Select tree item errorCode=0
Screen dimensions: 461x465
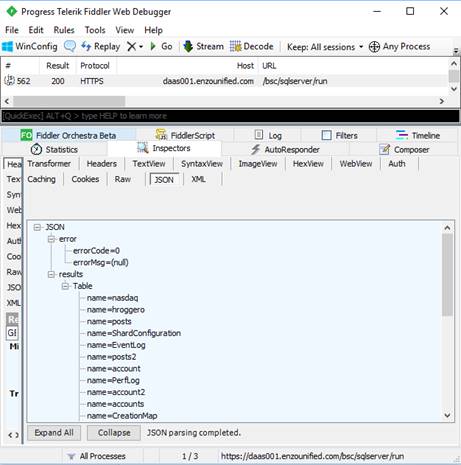pos(96,251)
